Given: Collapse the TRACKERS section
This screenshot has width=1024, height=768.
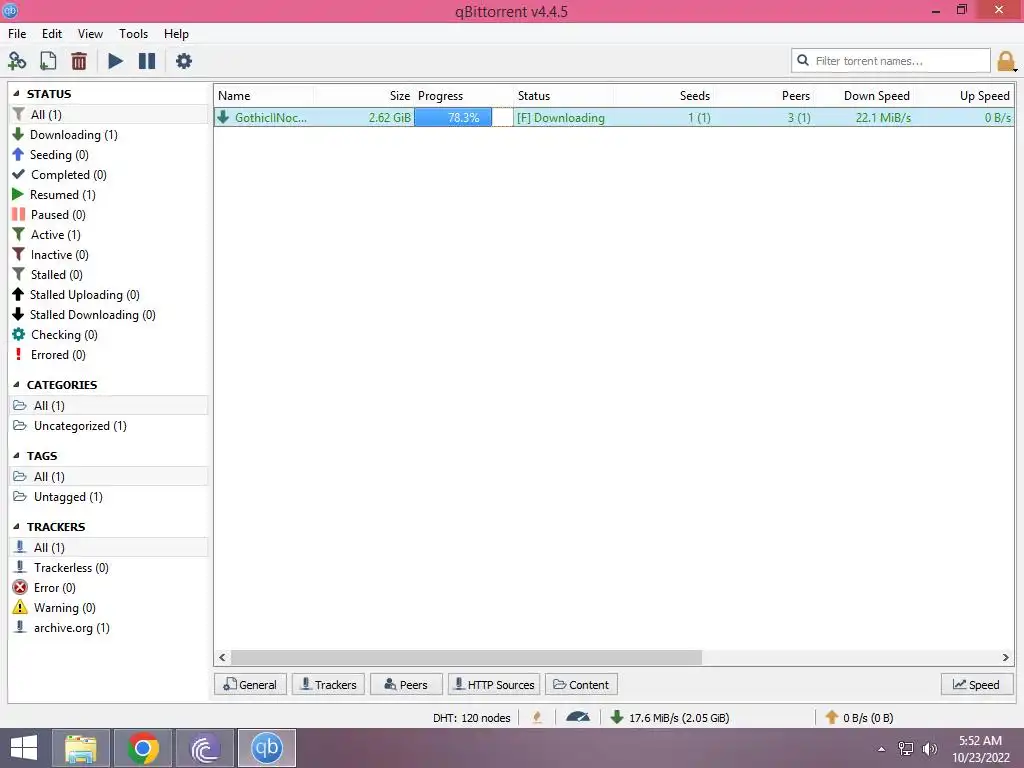Looking at the screenshot, I should tap(16, 526).
